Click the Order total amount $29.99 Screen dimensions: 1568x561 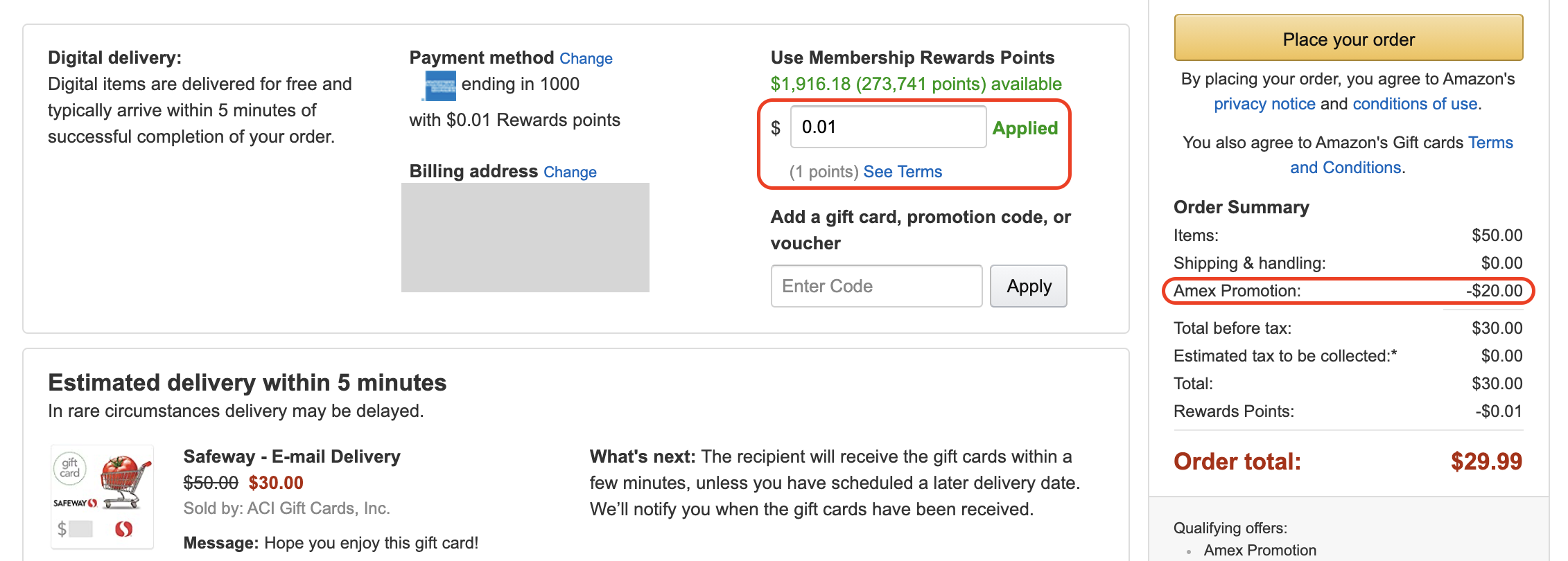1486,461
